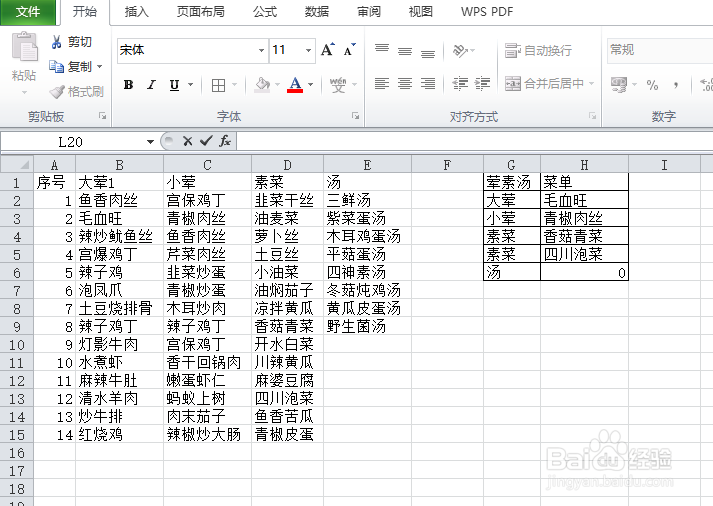This screenshot has height=506, width=713.
Task: Toggle 自动换行 wrap text
Action: pyautogui.click(x=538, y=50)
